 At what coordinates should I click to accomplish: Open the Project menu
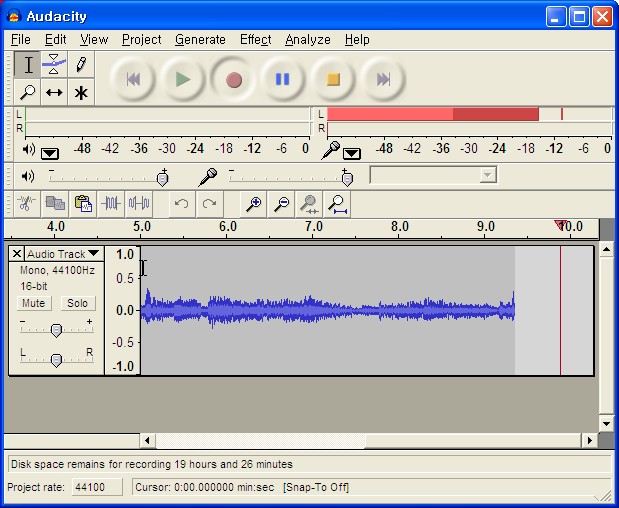(141, 39)
